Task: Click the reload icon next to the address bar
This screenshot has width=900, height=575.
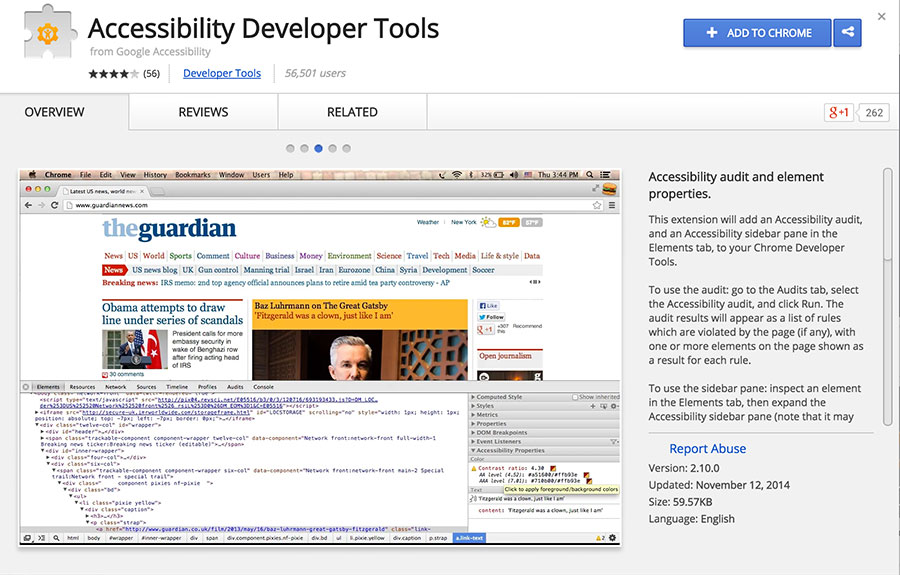Action: click(x=55, y=205)
